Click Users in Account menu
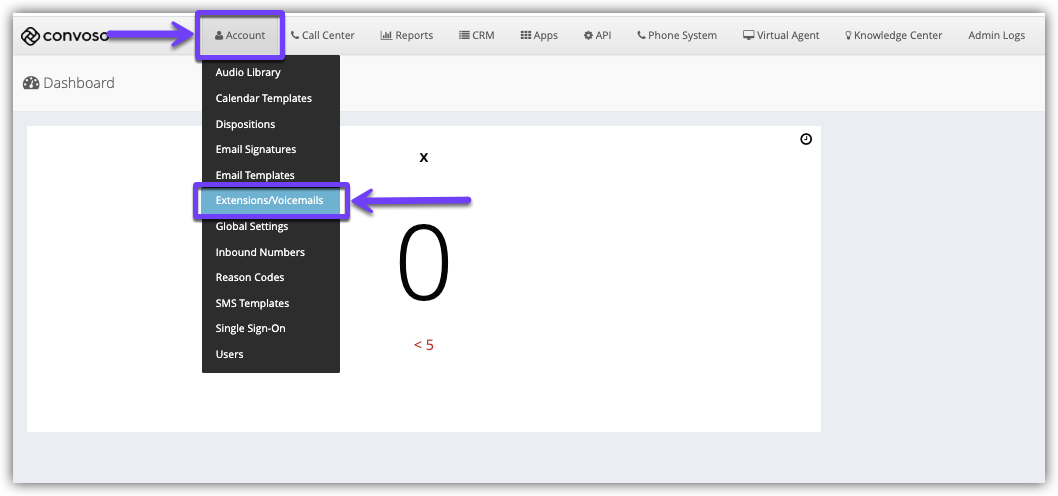Image resolution: width=1058 pixels, height=496 pixels. pyautogui.click(x=229, y=354)
